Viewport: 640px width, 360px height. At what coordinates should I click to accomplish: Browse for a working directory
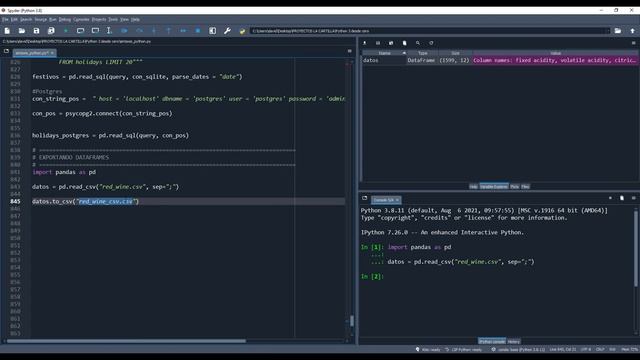point(618,31)
